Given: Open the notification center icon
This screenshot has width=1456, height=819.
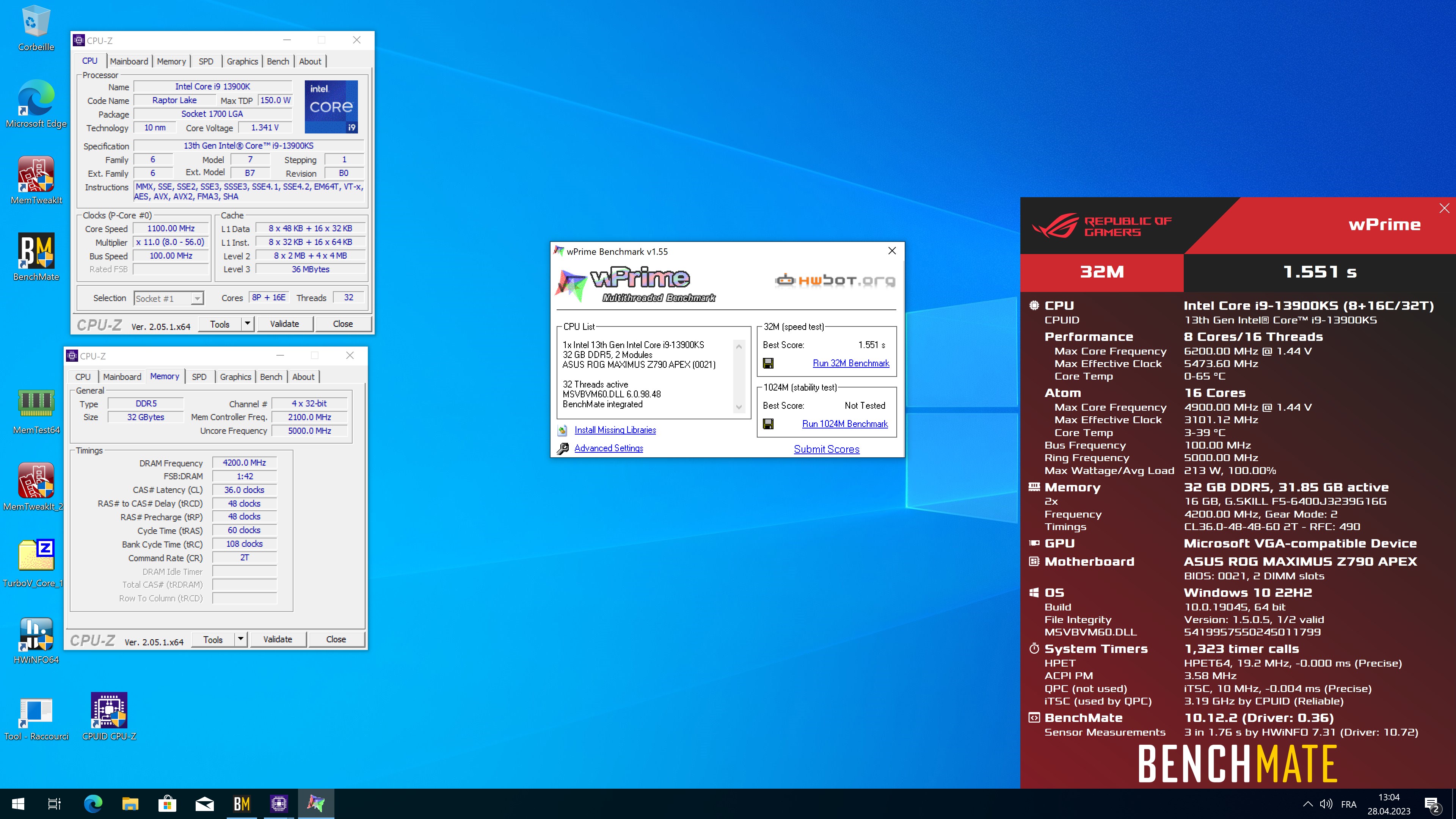Looking at the screenshot, I should (x=1432, y=804).
